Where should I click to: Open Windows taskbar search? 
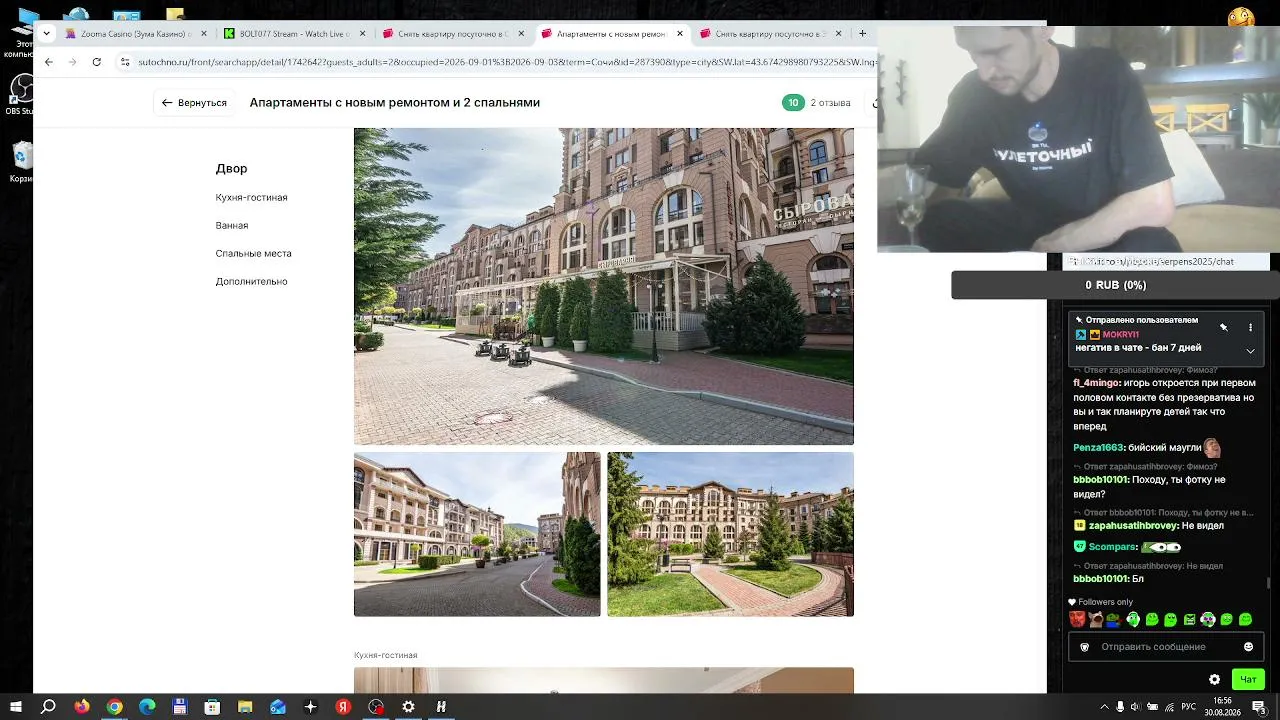tap(48, 707)
